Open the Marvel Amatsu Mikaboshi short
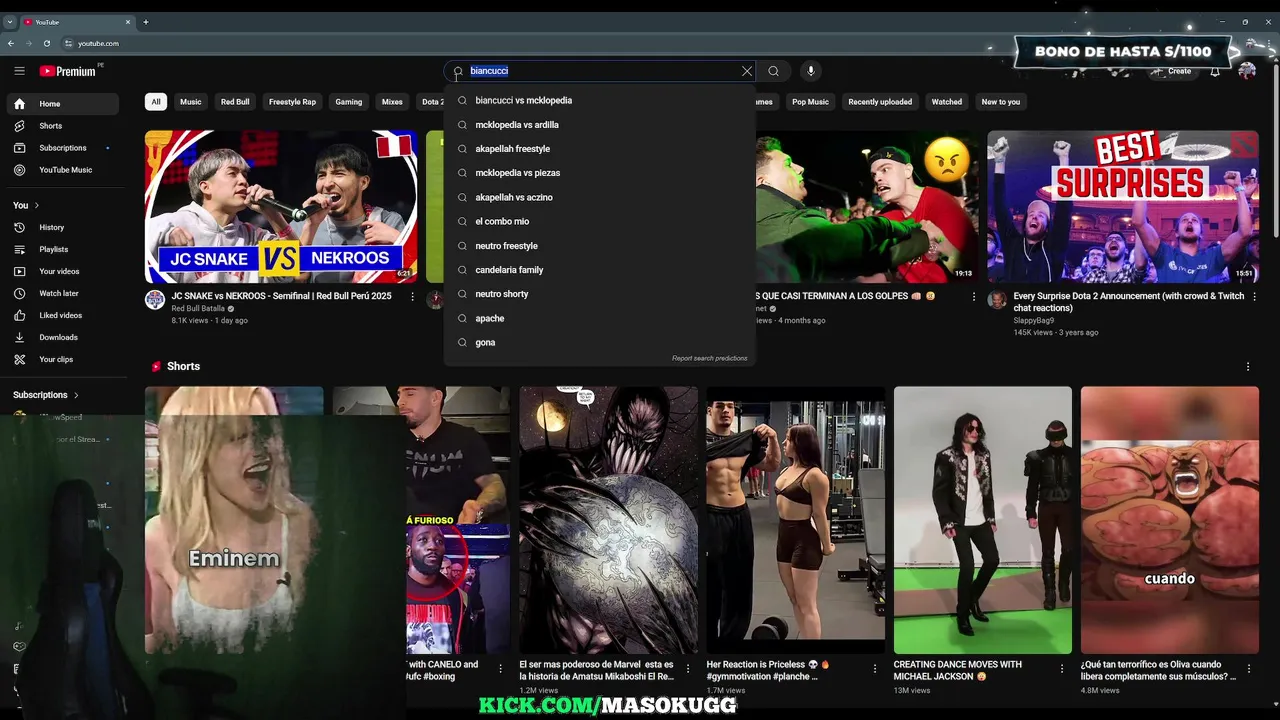 [608, 520]
